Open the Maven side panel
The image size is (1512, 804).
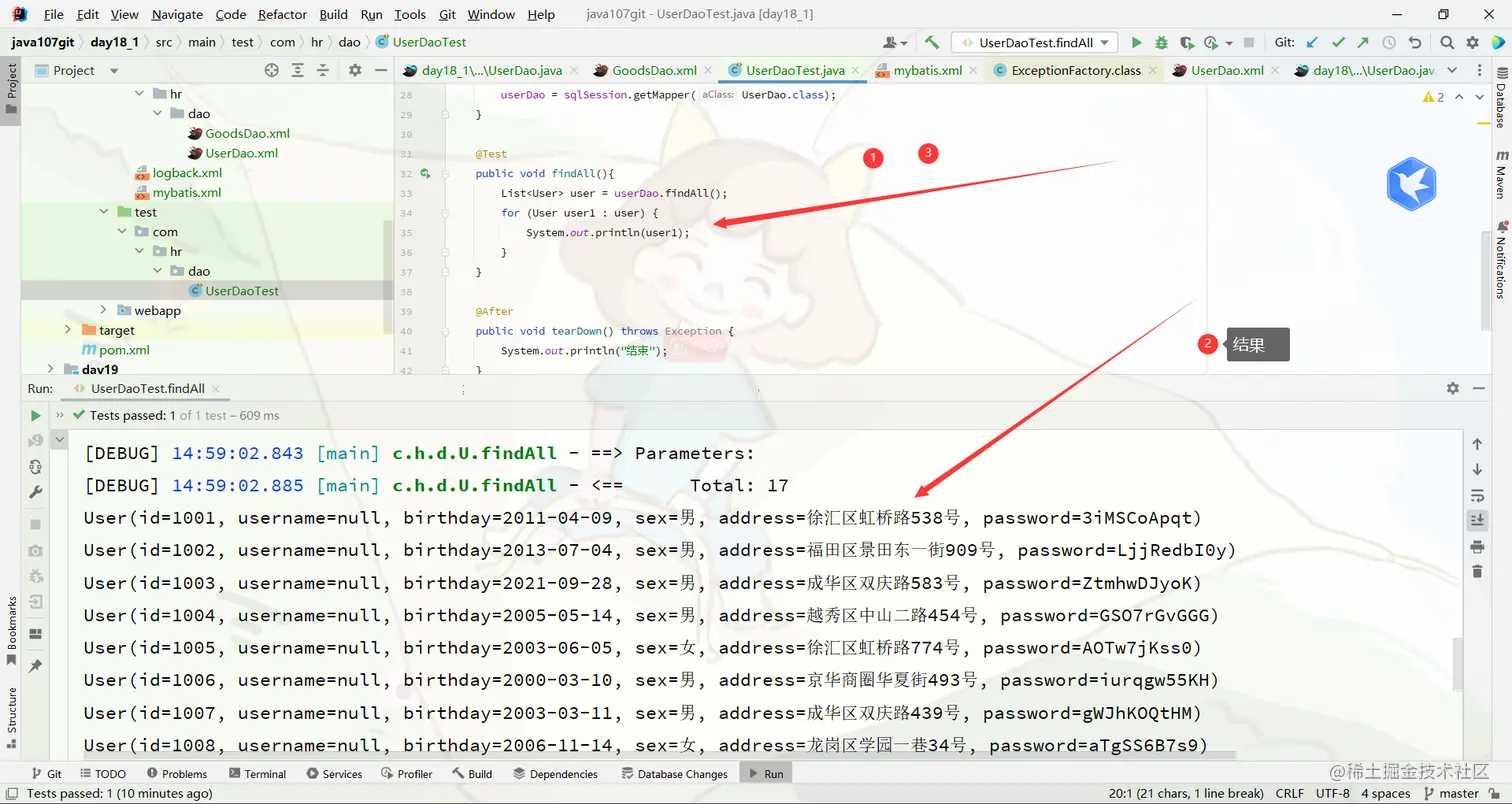pyautogui.click(x=1501, y=174)
